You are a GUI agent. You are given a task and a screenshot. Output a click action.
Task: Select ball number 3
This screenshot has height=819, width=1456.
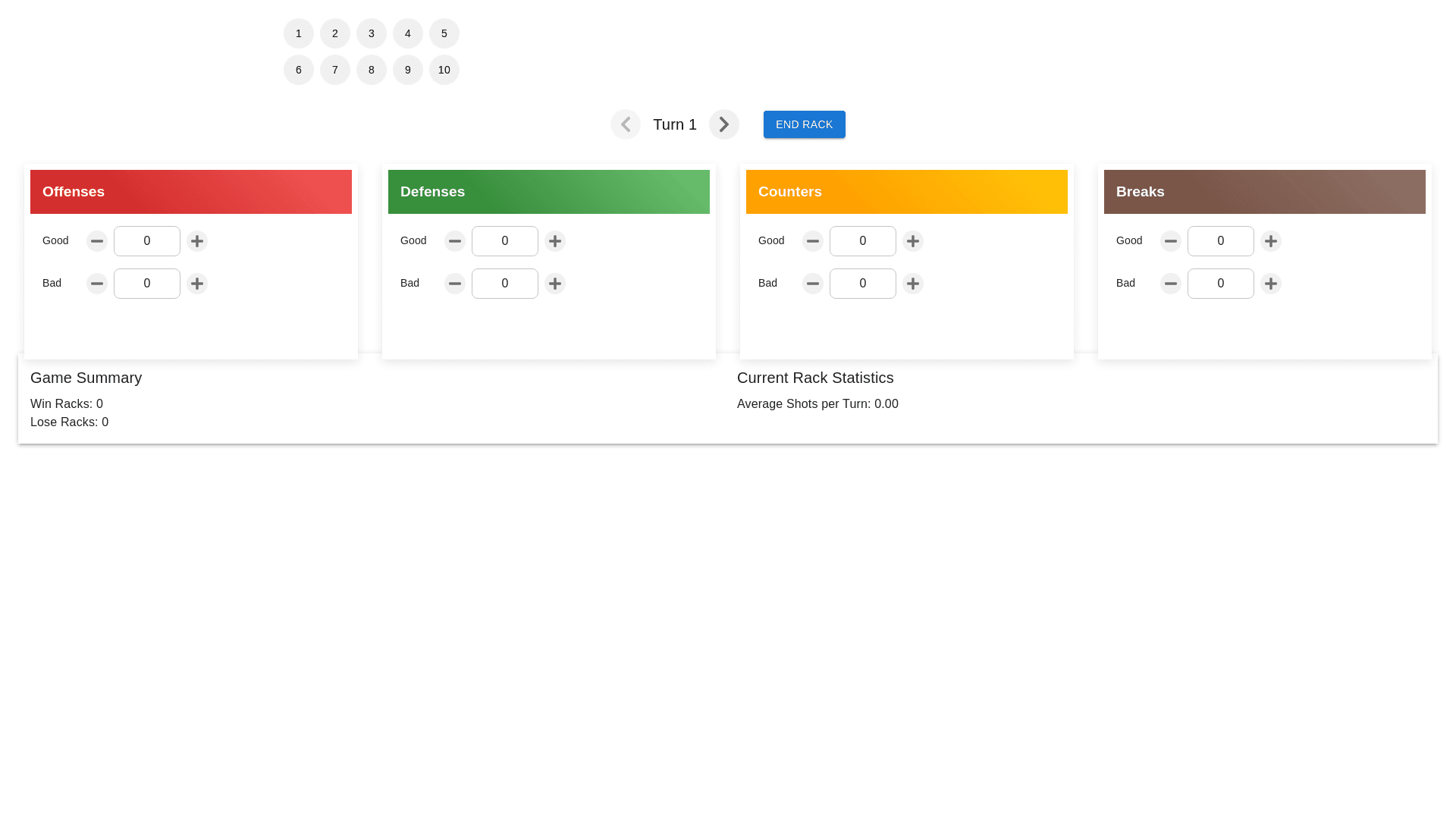[x=372, y=33]
